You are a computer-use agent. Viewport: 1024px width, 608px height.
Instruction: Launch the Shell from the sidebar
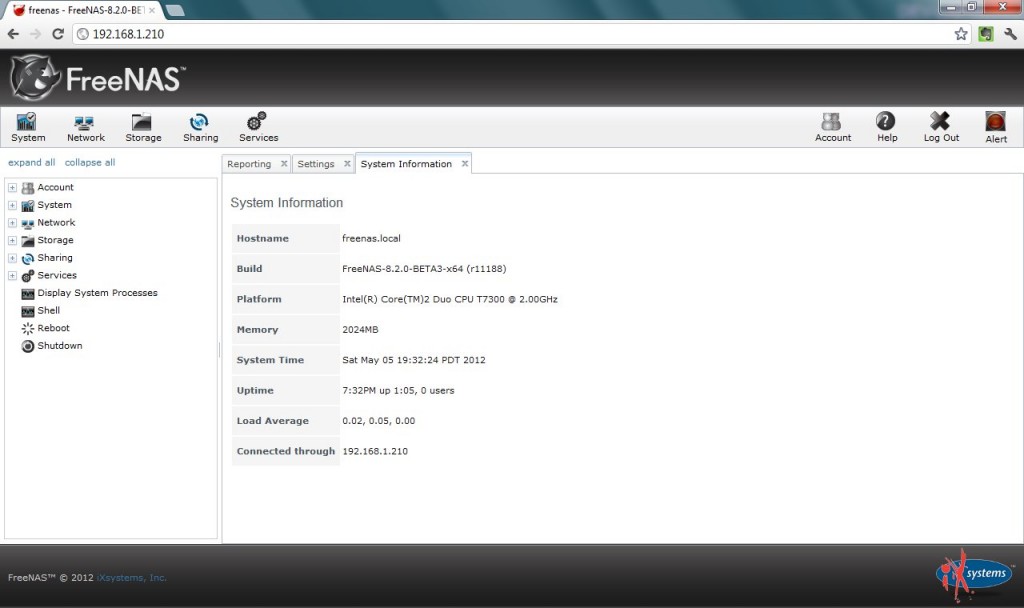pyautogui.click(x=46, y=310)
